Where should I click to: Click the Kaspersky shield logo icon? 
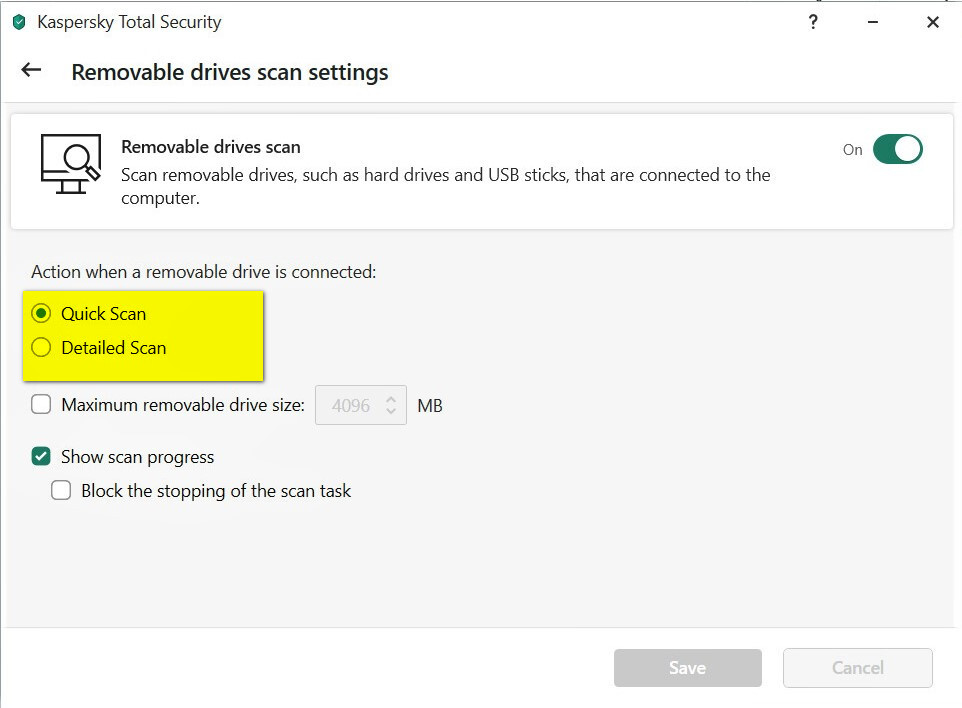[x=19, y=23]
